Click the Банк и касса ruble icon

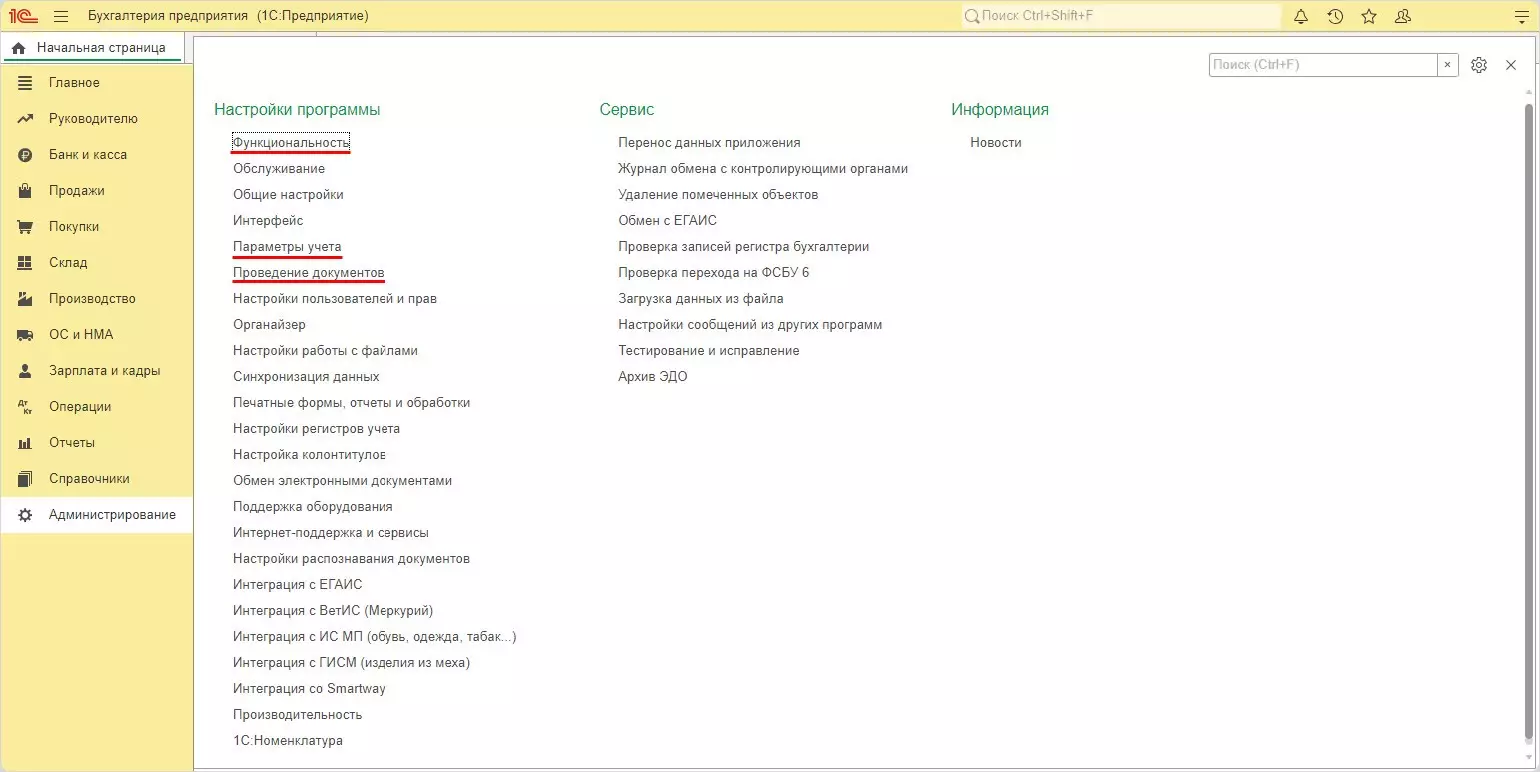pos(26,155)
